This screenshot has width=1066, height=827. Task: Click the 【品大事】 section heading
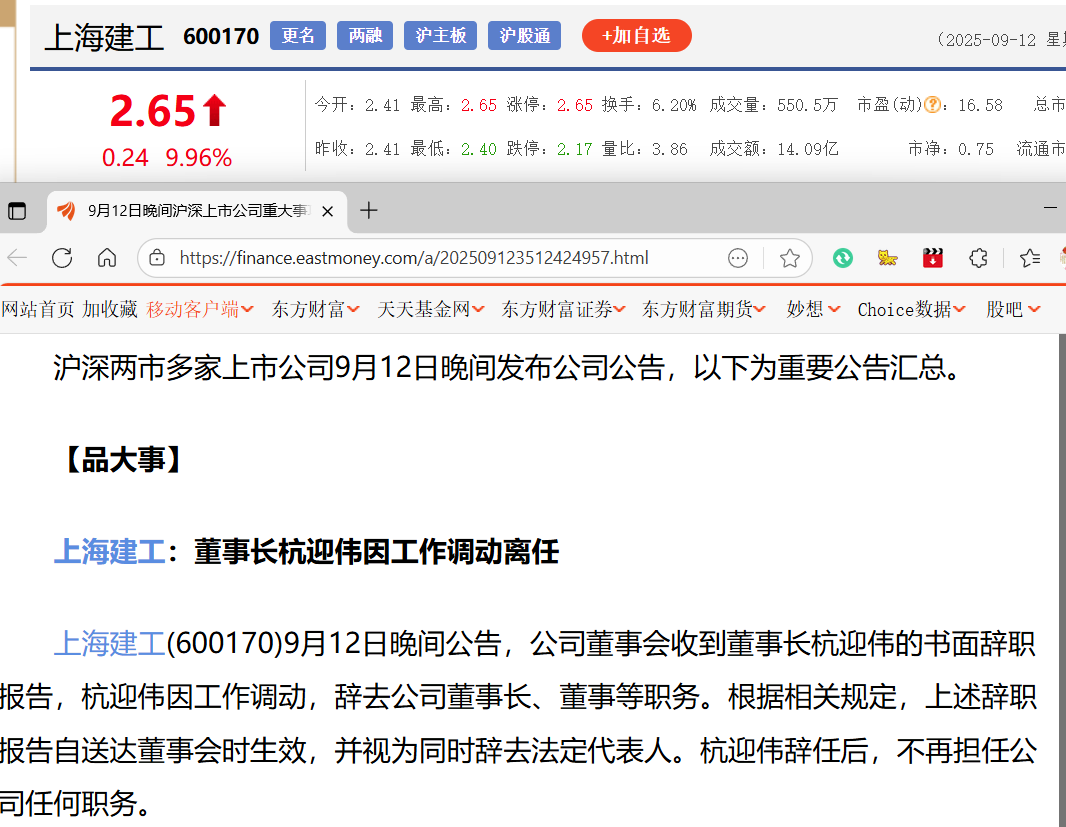[124, 460]
